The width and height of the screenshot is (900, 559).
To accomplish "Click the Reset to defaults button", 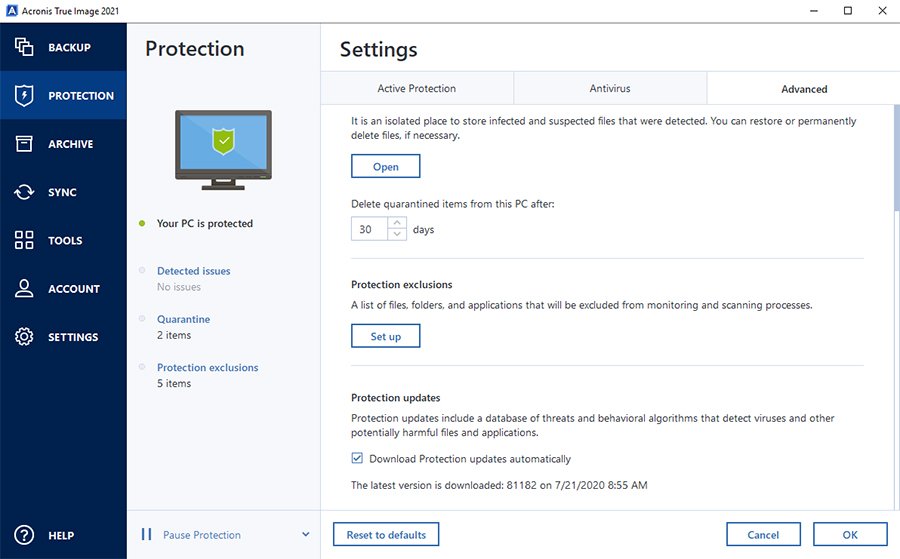I will click(x=386, y=535).
